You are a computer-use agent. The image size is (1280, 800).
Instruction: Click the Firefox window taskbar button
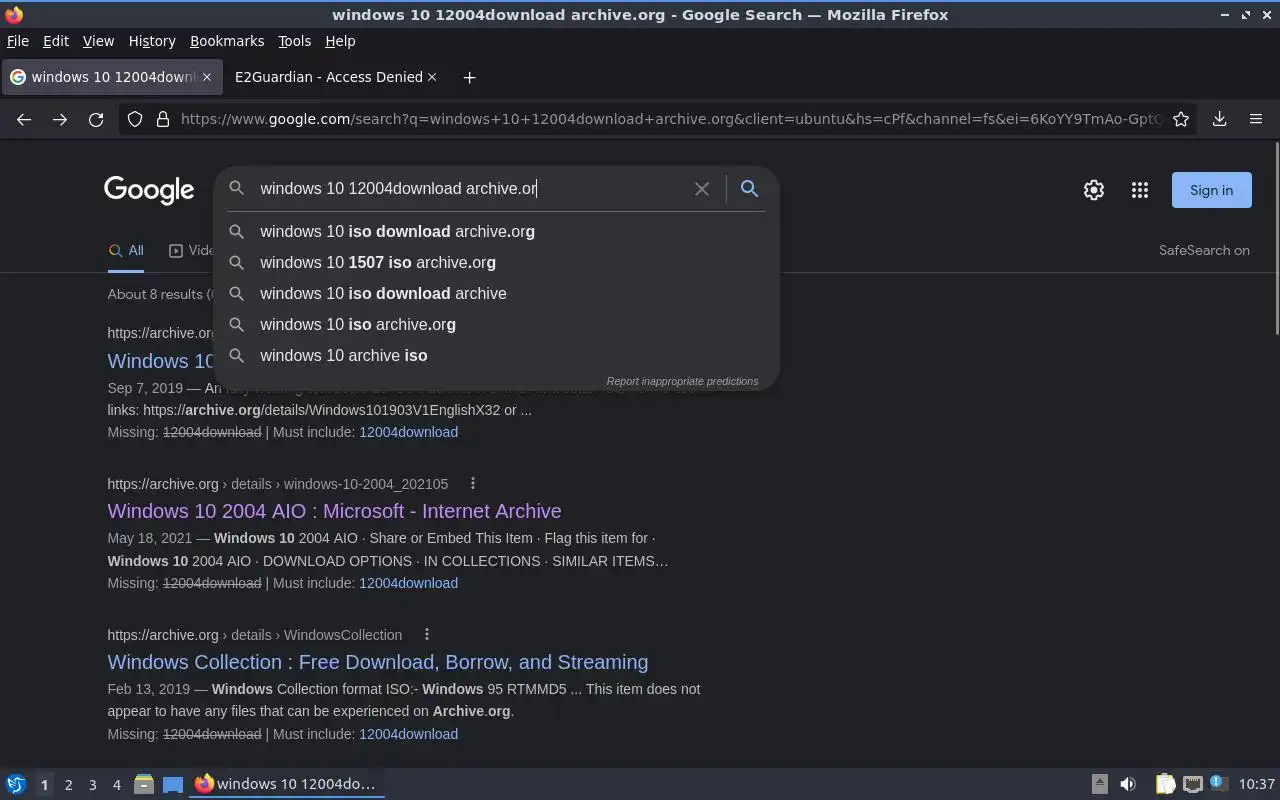point(287,784)
